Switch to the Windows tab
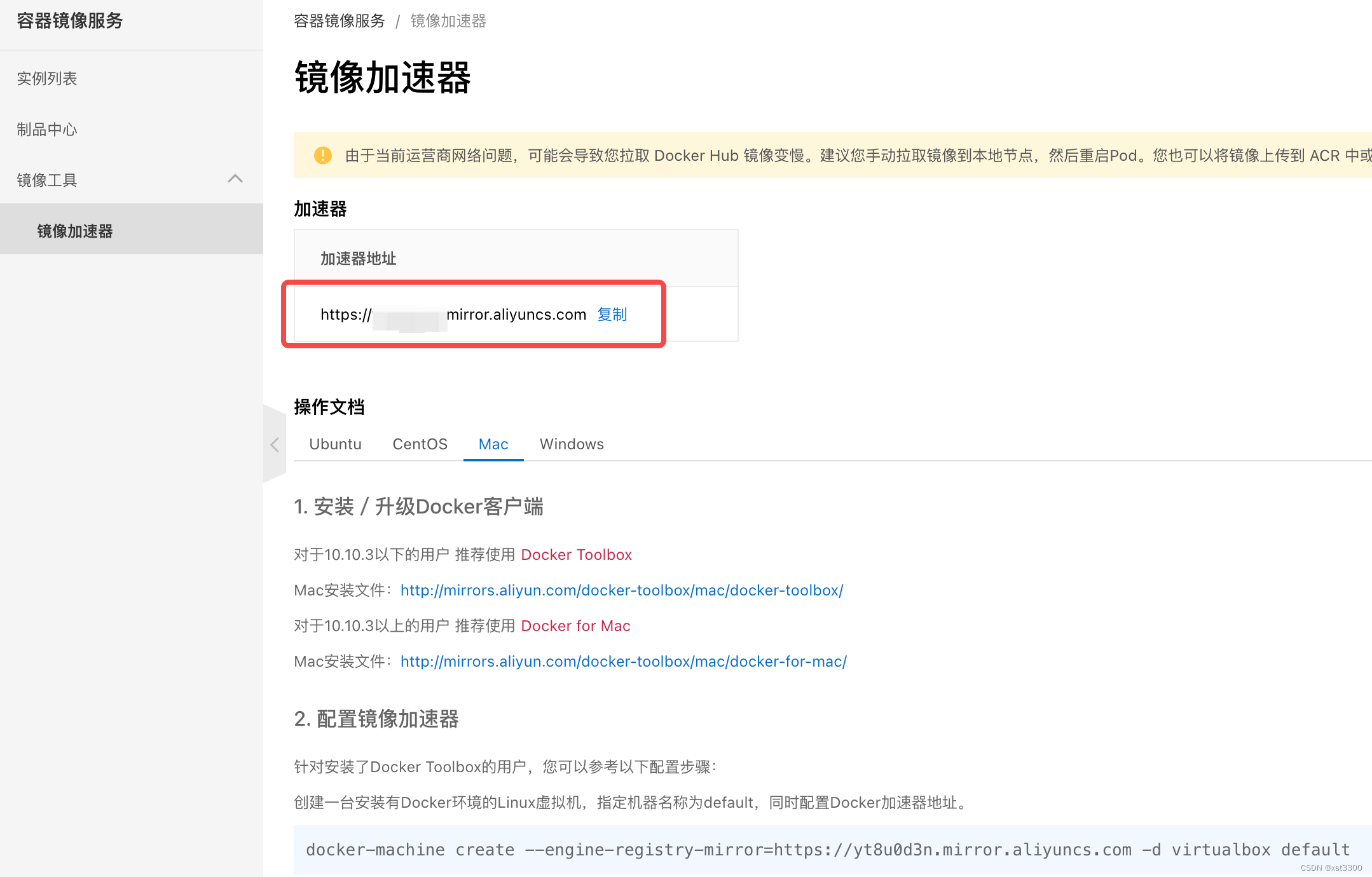Image resolution: width=1372 pixels, height=877 pixels. (x=572, y=444)
